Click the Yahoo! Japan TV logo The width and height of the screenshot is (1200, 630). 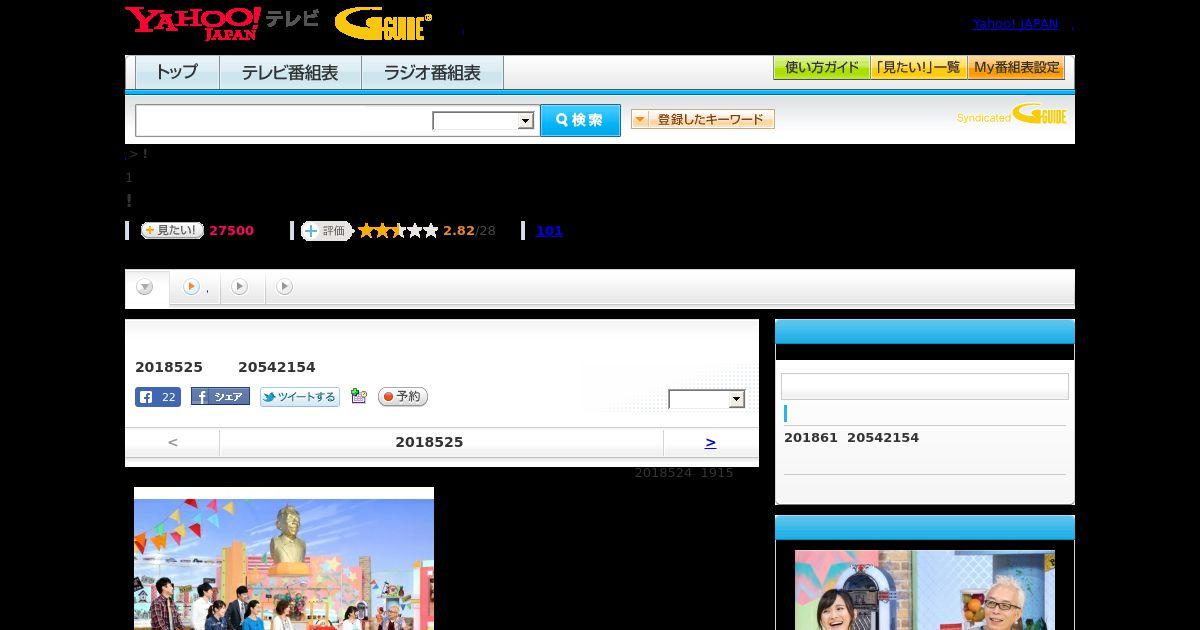[x=222, y=23]
